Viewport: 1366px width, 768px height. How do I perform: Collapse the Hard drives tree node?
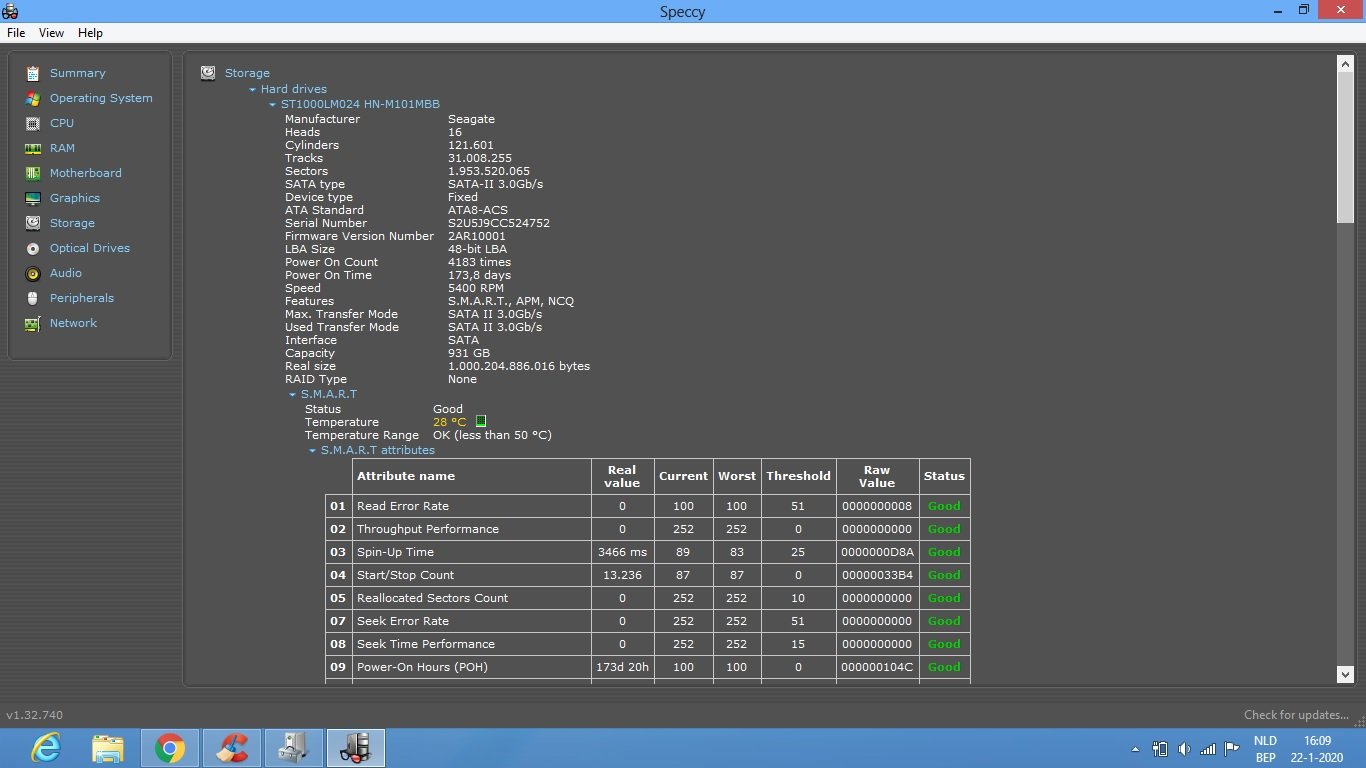coord(253,90)
